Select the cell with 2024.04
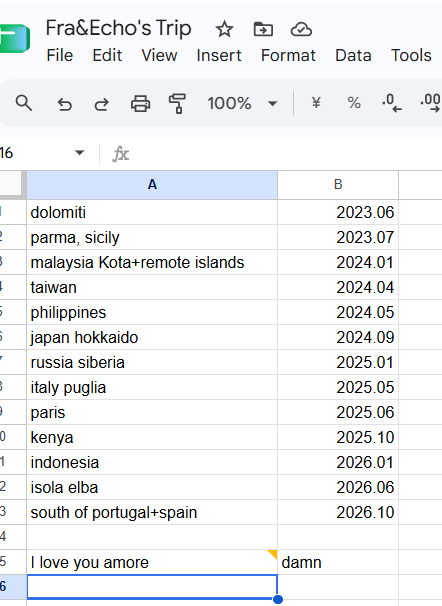 tap(338, 288)
